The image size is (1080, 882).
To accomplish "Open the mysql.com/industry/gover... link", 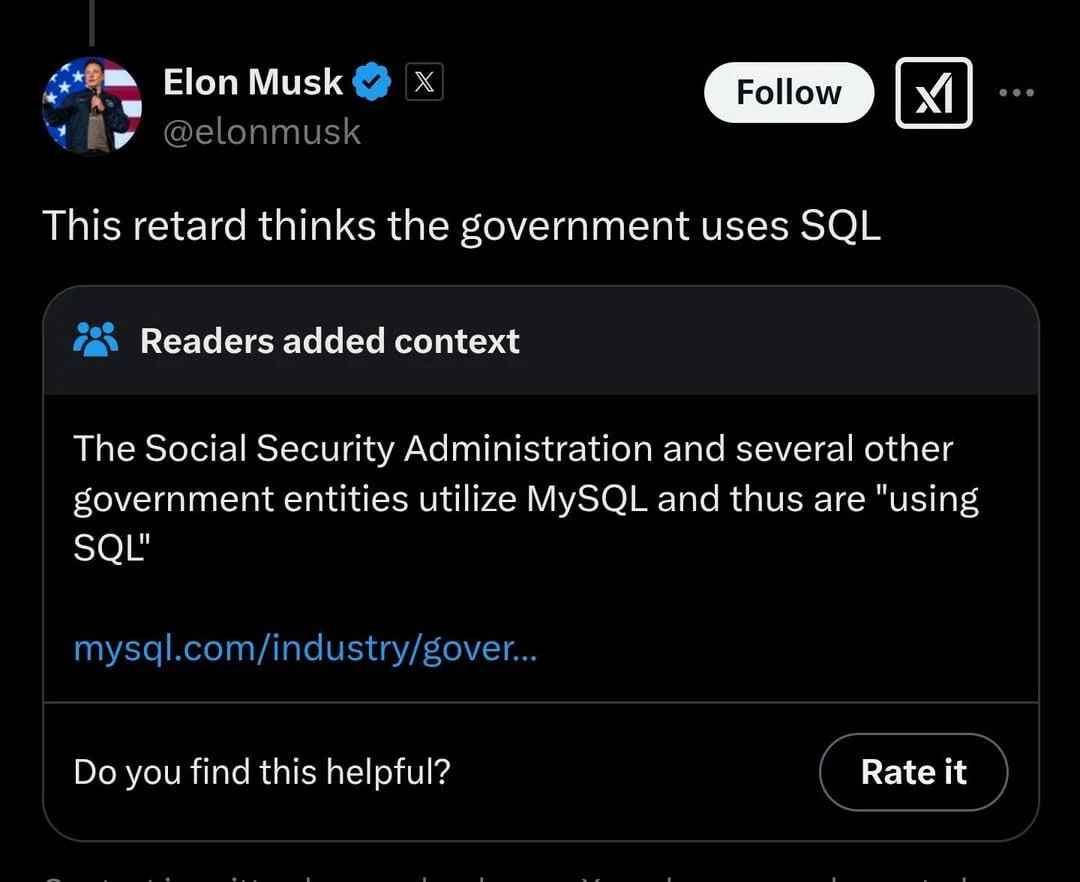I will (305, 650).
